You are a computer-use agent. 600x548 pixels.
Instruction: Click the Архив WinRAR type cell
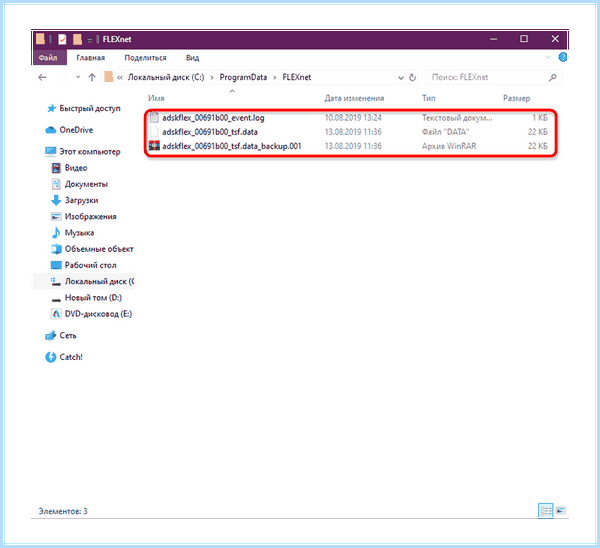449,146
